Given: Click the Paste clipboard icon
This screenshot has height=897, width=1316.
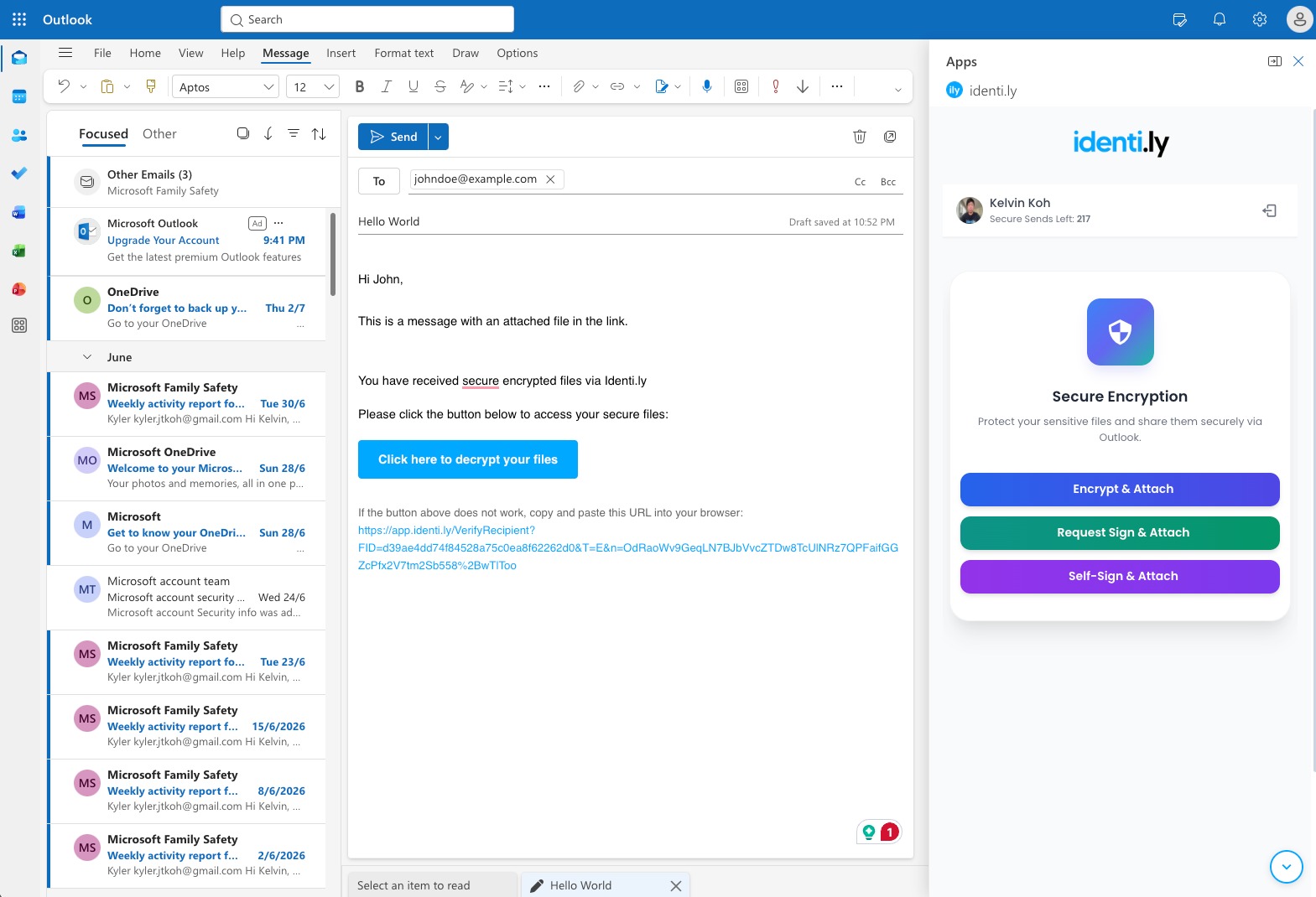Looking at the screenshot, I should point(107,86).
